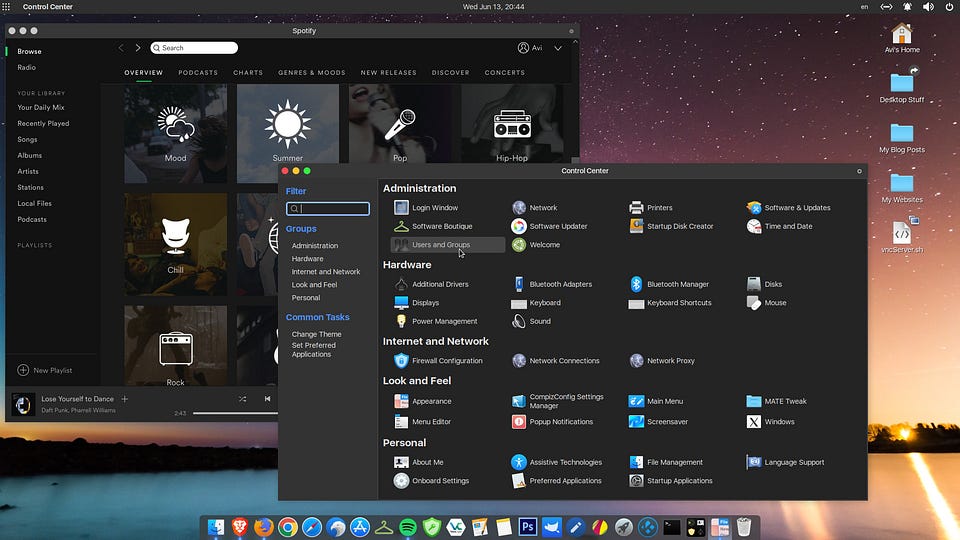The width and height of the screenshot is (960, 540).
Task: Launch the Power Management lightbulb icon
Action: point(401,321)
